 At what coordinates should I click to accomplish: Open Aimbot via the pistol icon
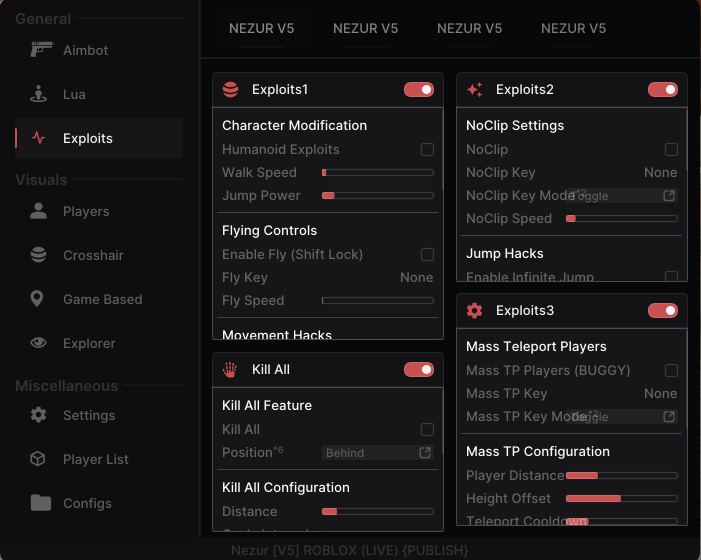(x=41, y=49)
